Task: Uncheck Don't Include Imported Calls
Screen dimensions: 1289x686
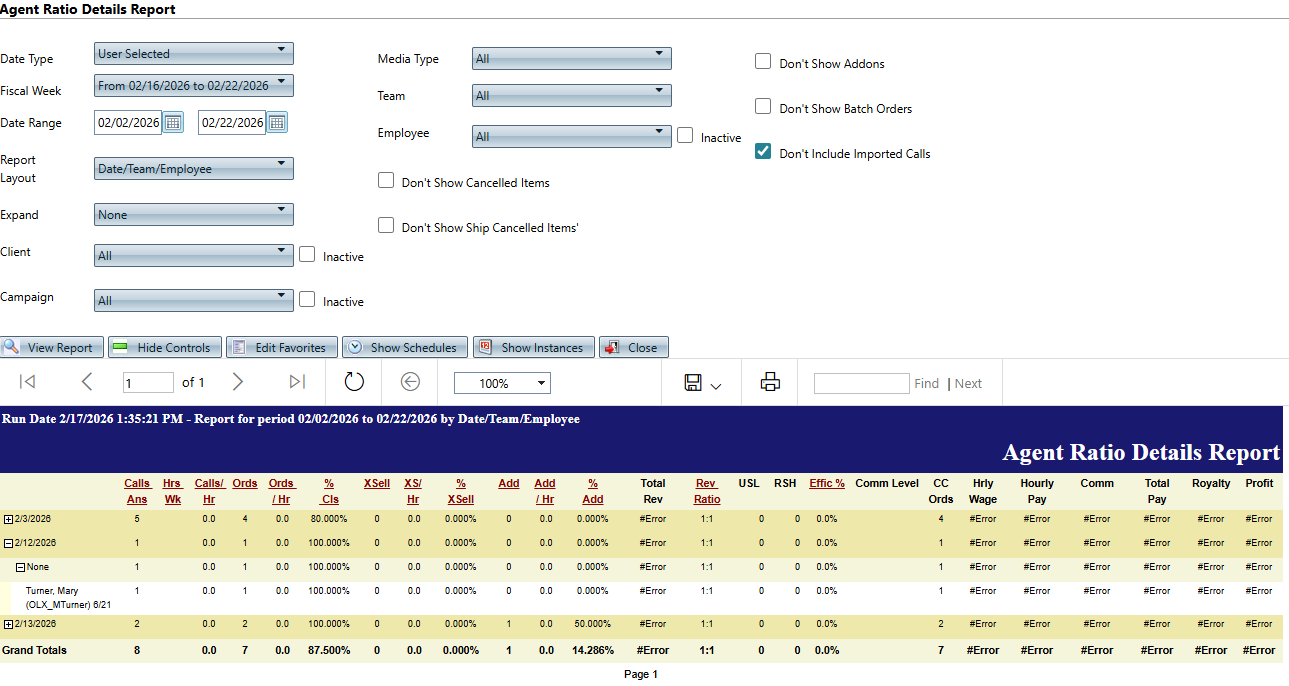Action: tap(763, 152)
